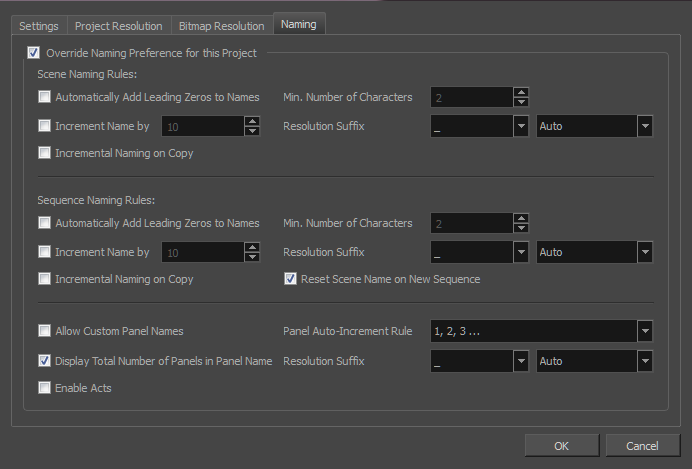Decrease Scene Increment Name by value

point(252,131)
